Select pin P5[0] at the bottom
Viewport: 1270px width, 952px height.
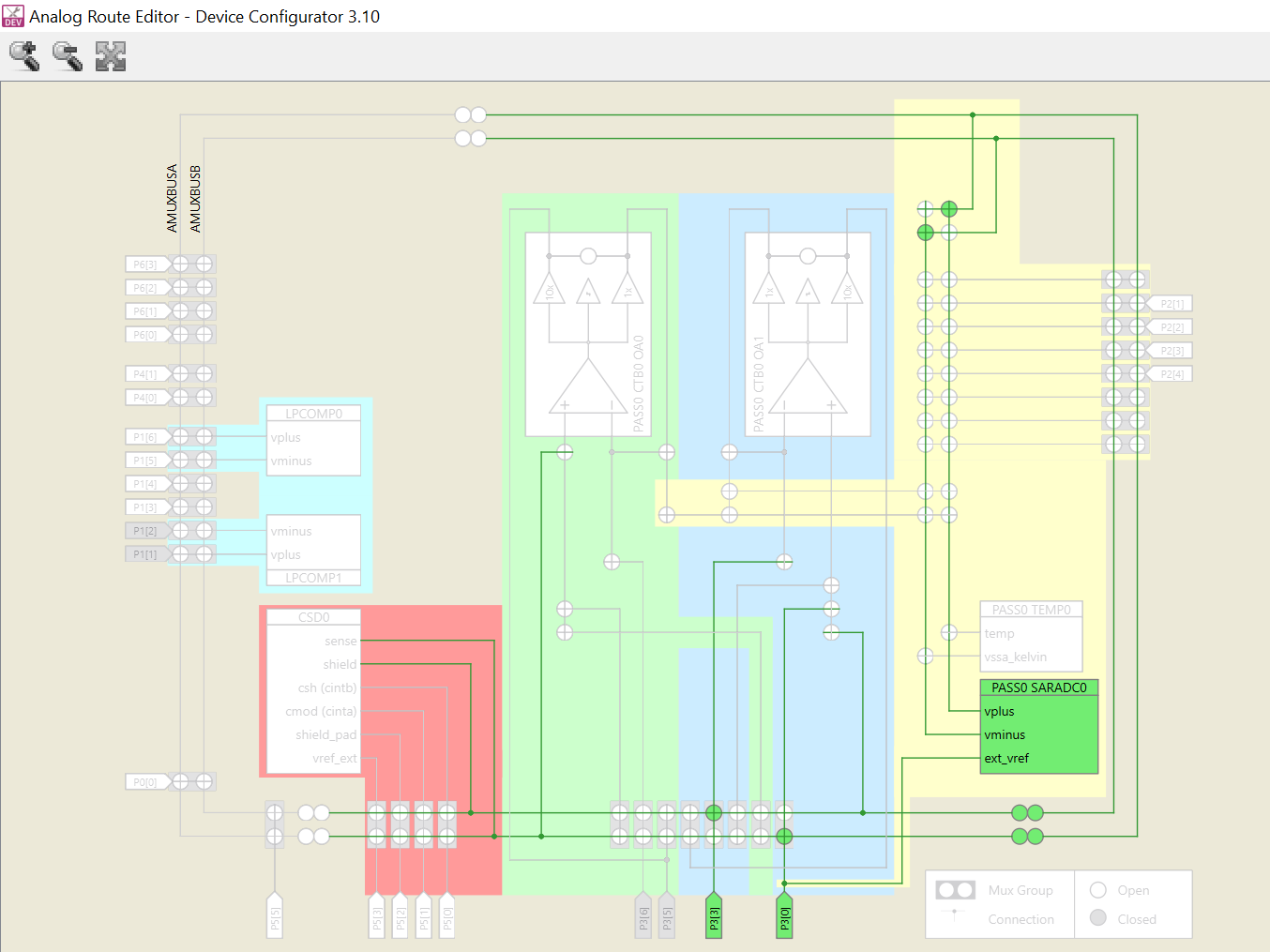pyautogui.click(x=447, y=914)
